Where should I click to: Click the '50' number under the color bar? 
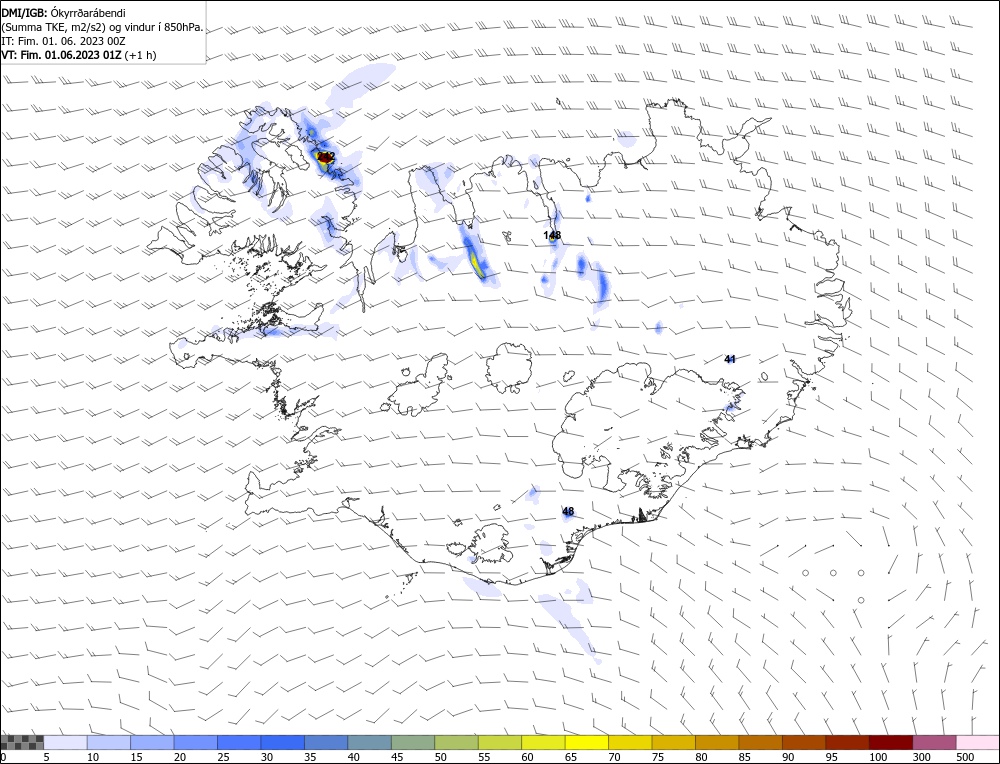441,757
